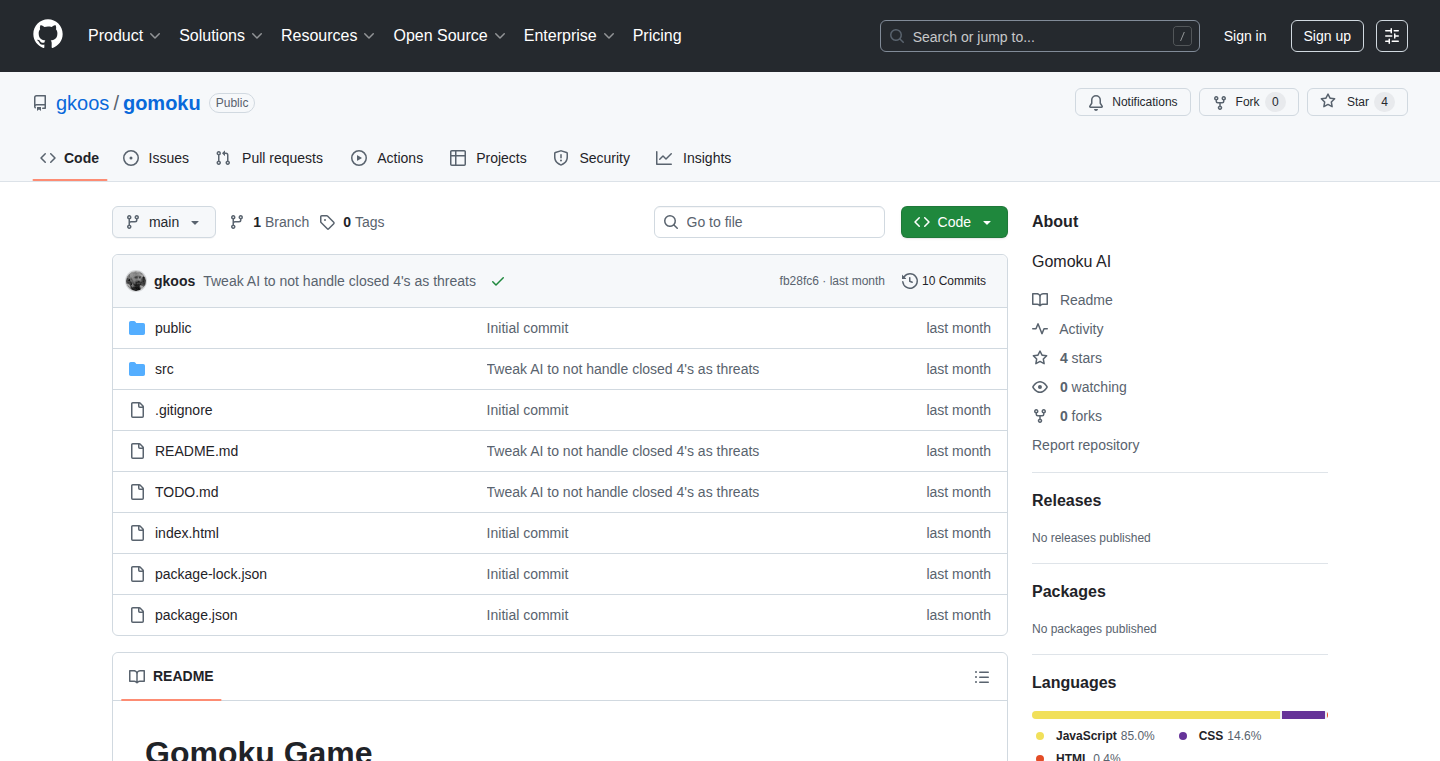The image size is (1440, 761).
Task: Click the tag icon next to 0 Tags
Action: (327, 222)
